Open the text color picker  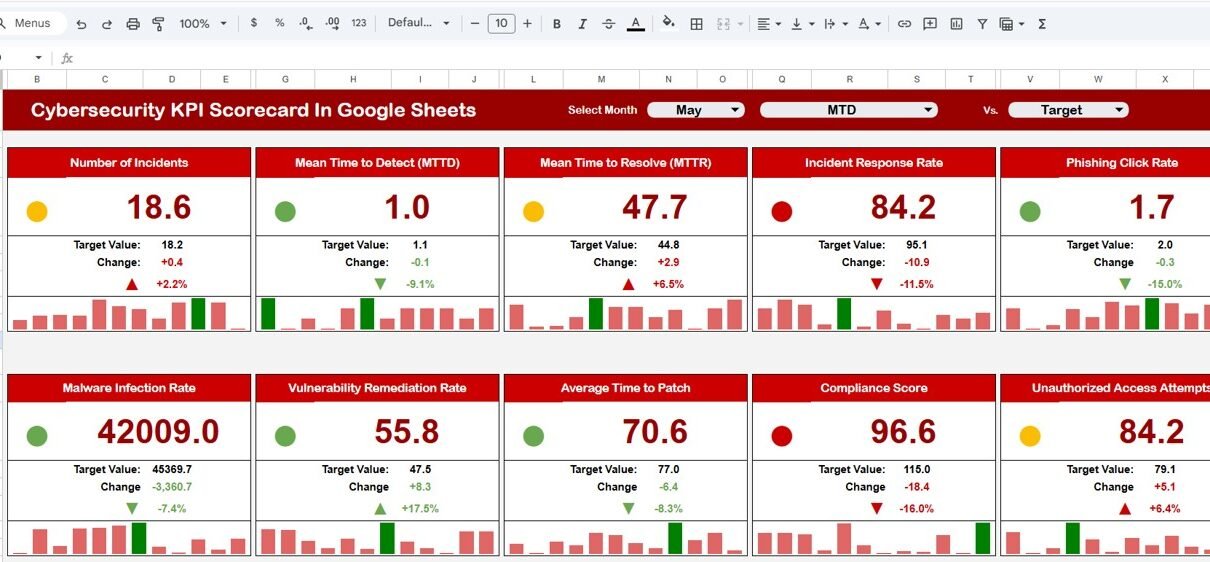635,23
